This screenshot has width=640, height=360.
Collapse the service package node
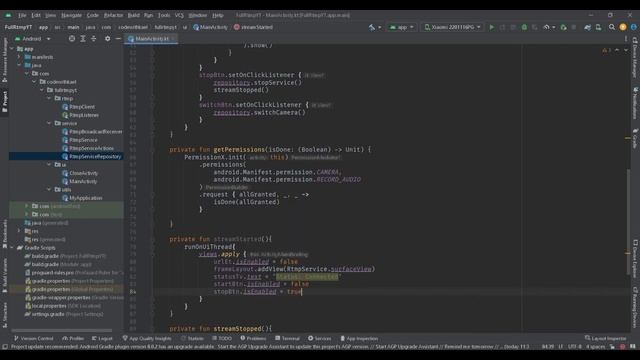49,123
